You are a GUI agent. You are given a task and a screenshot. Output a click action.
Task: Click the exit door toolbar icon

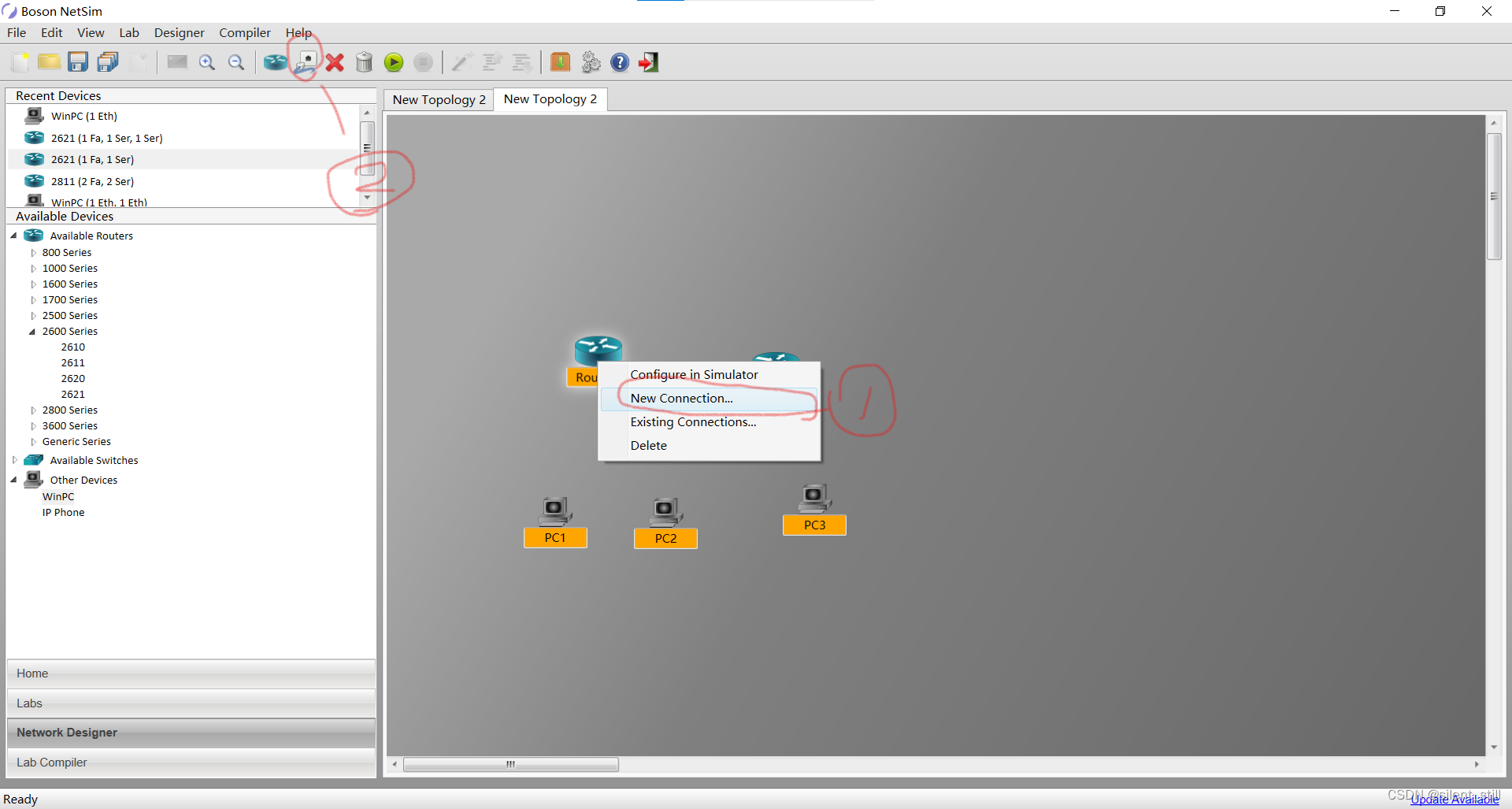pos(649,62)
